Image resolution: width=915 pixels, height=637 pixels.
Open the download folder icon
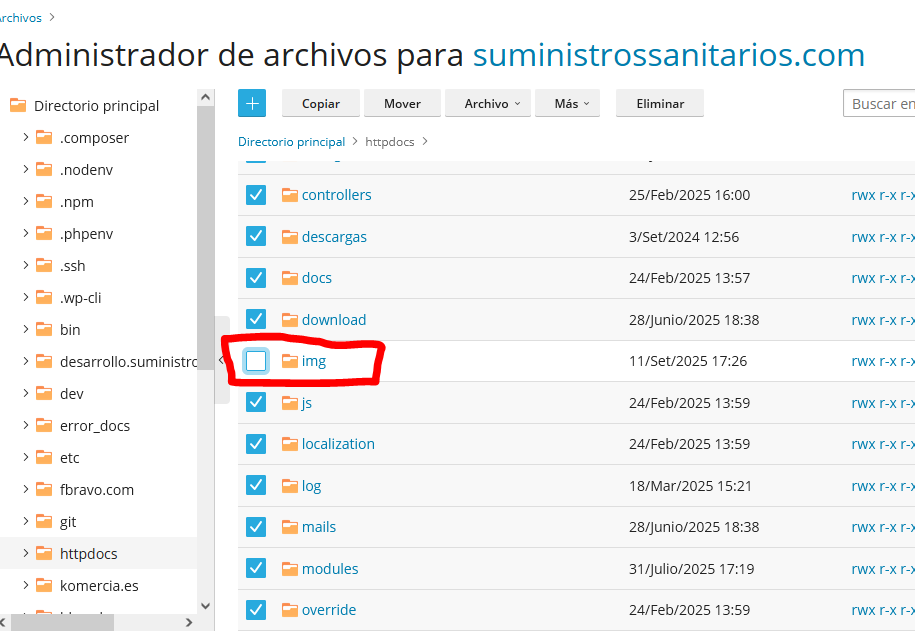click(288, 319)
